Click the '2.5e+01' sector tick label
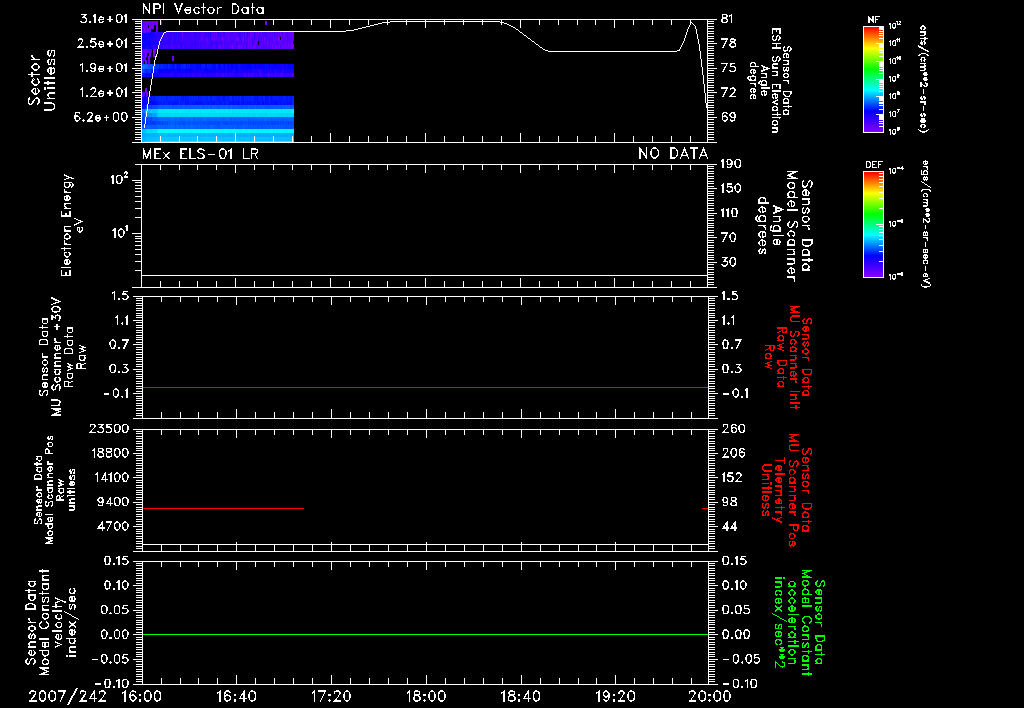 pyautogui.click(x=104, y=43)
